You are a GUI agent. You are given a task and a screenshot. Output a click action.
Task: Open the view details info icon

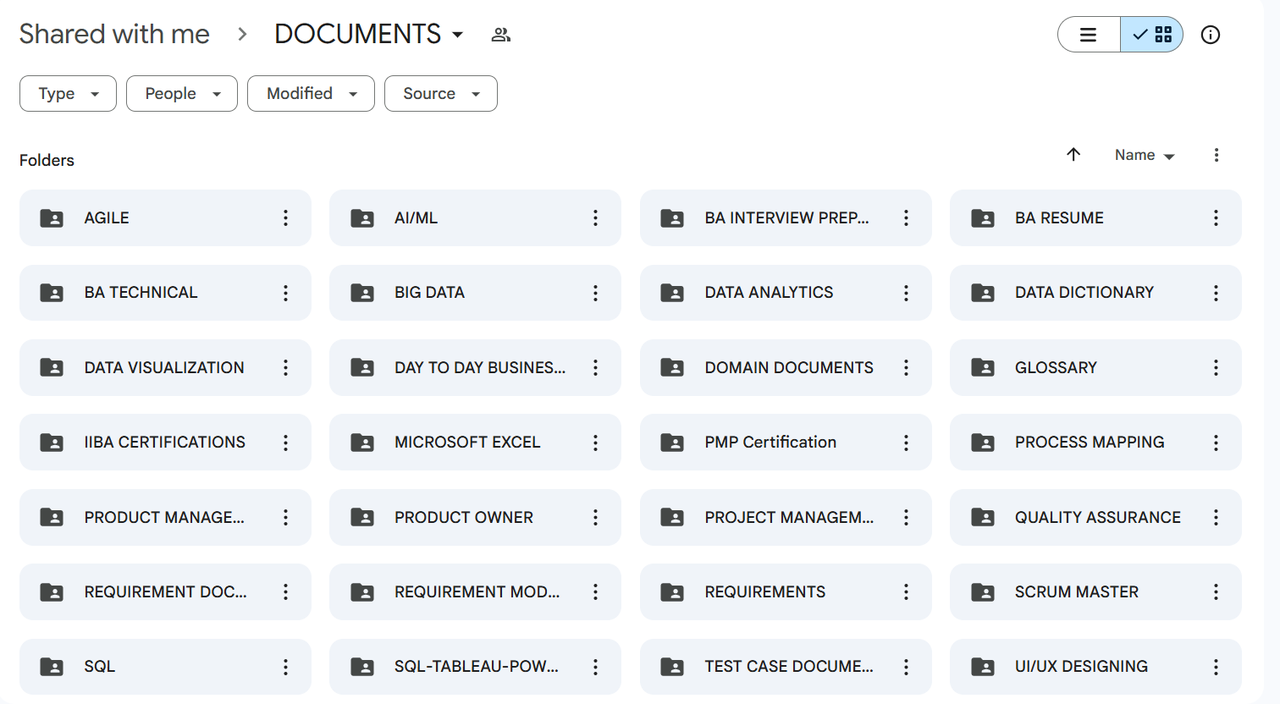1210,35
